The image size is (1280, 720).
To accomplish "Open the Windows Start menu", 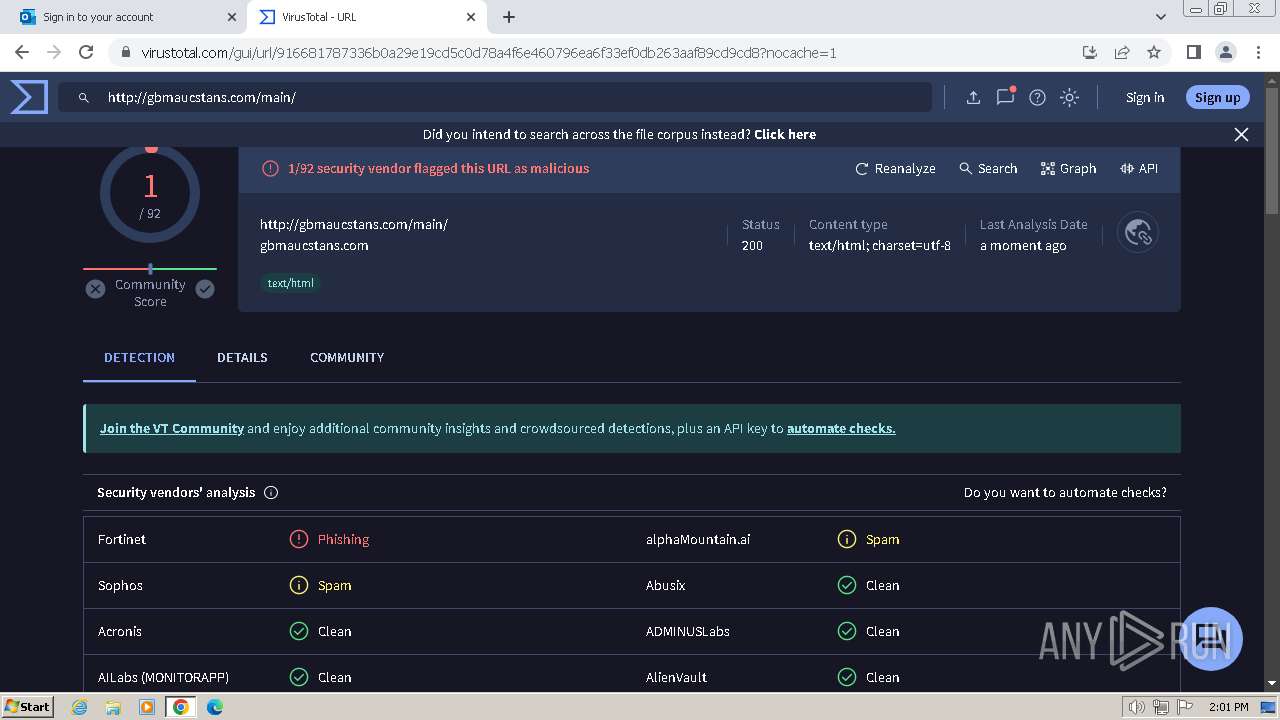I will 27,706.
